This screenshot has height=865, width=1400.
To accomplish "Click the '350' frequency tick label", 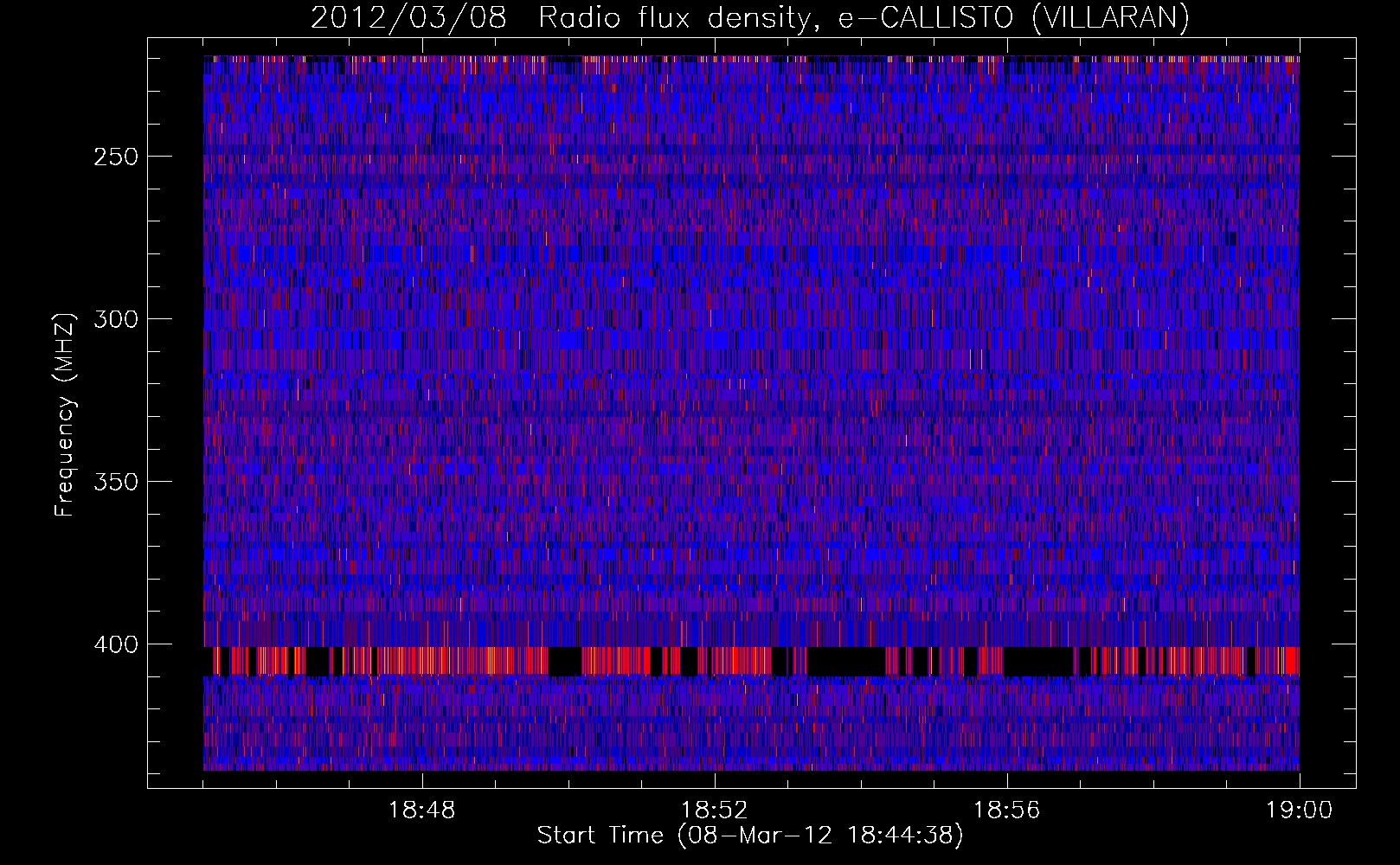I will pos(116,482).
